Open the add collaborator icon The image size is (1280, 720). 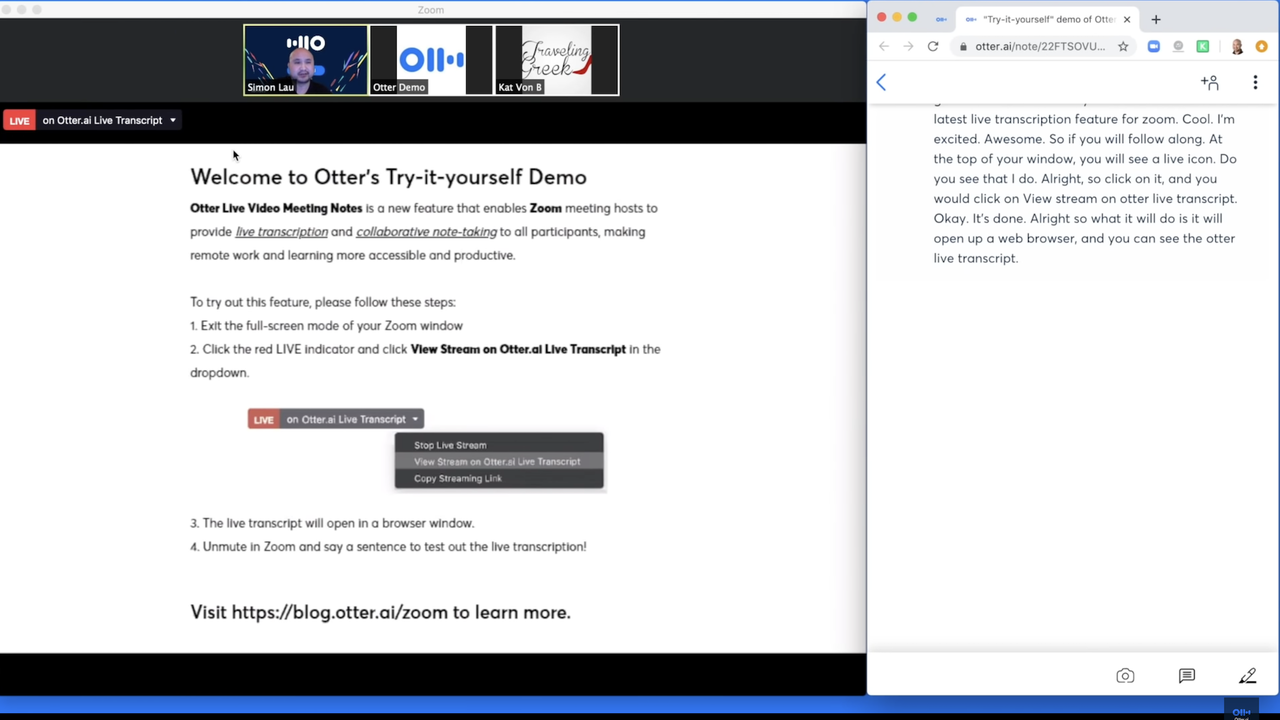1210,83
